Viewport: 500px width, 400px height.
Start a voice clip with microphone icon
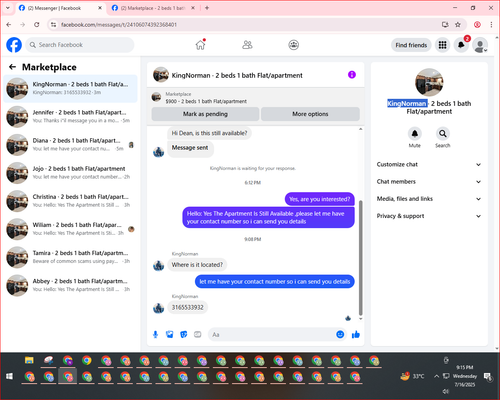coord(155,334)
